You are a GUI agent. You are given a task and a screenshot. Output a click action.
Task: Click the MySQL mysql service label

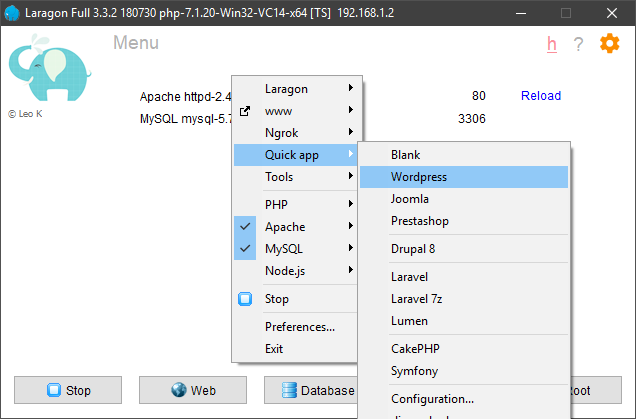[186, 119]
